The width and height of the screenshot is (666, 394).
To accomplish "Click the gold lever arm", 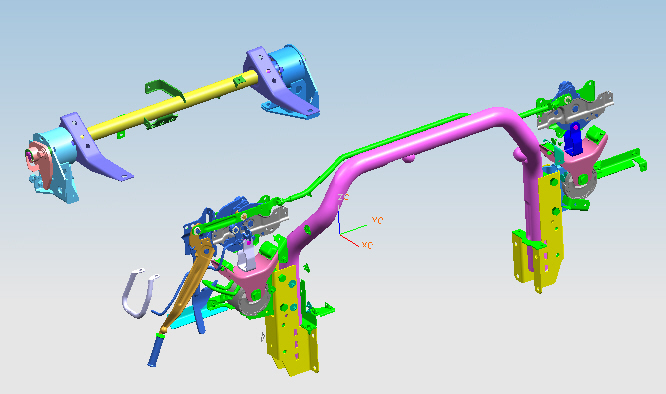I will [x=190, y=280].
